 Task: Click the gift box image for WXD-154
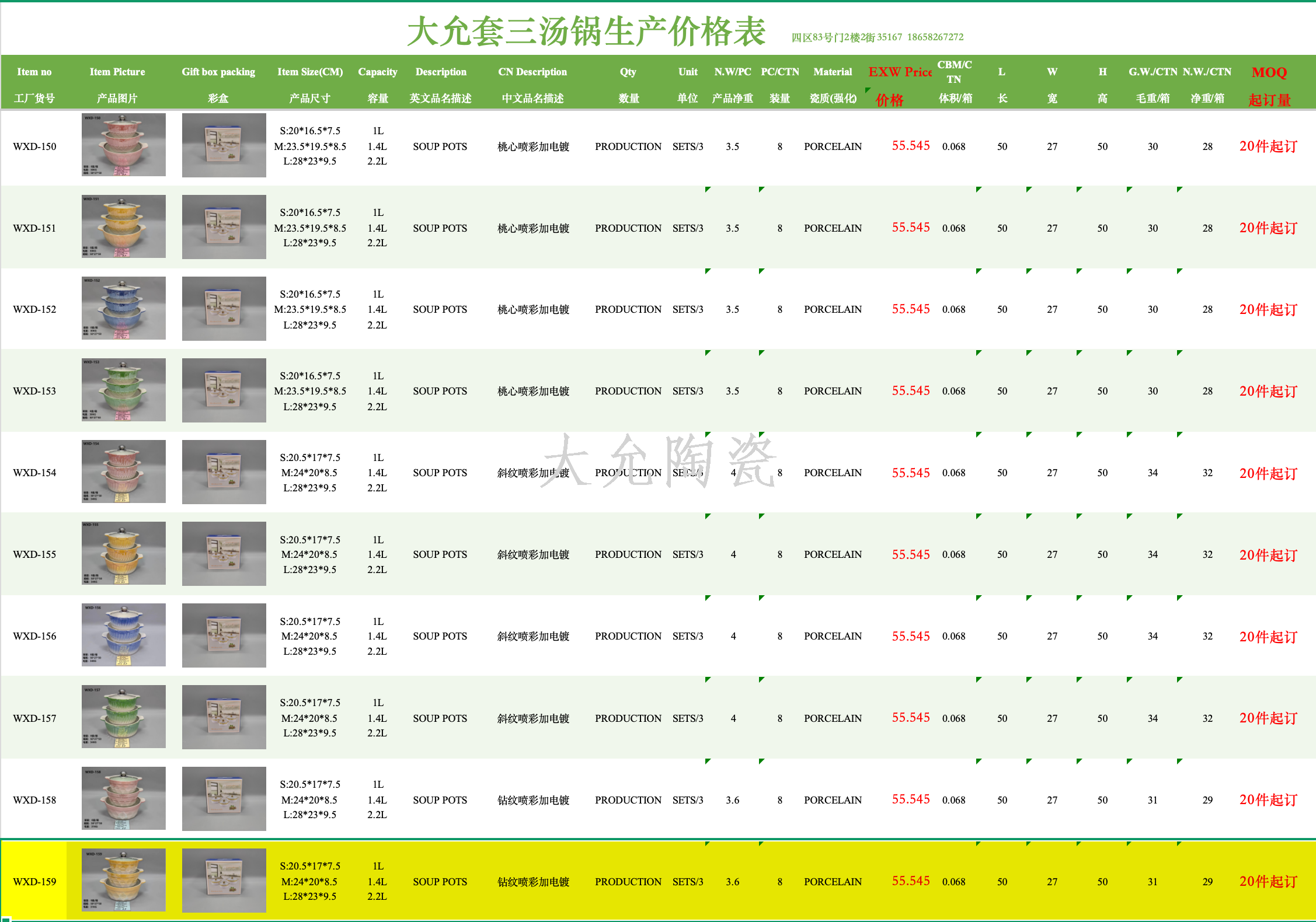click(224, 472)
